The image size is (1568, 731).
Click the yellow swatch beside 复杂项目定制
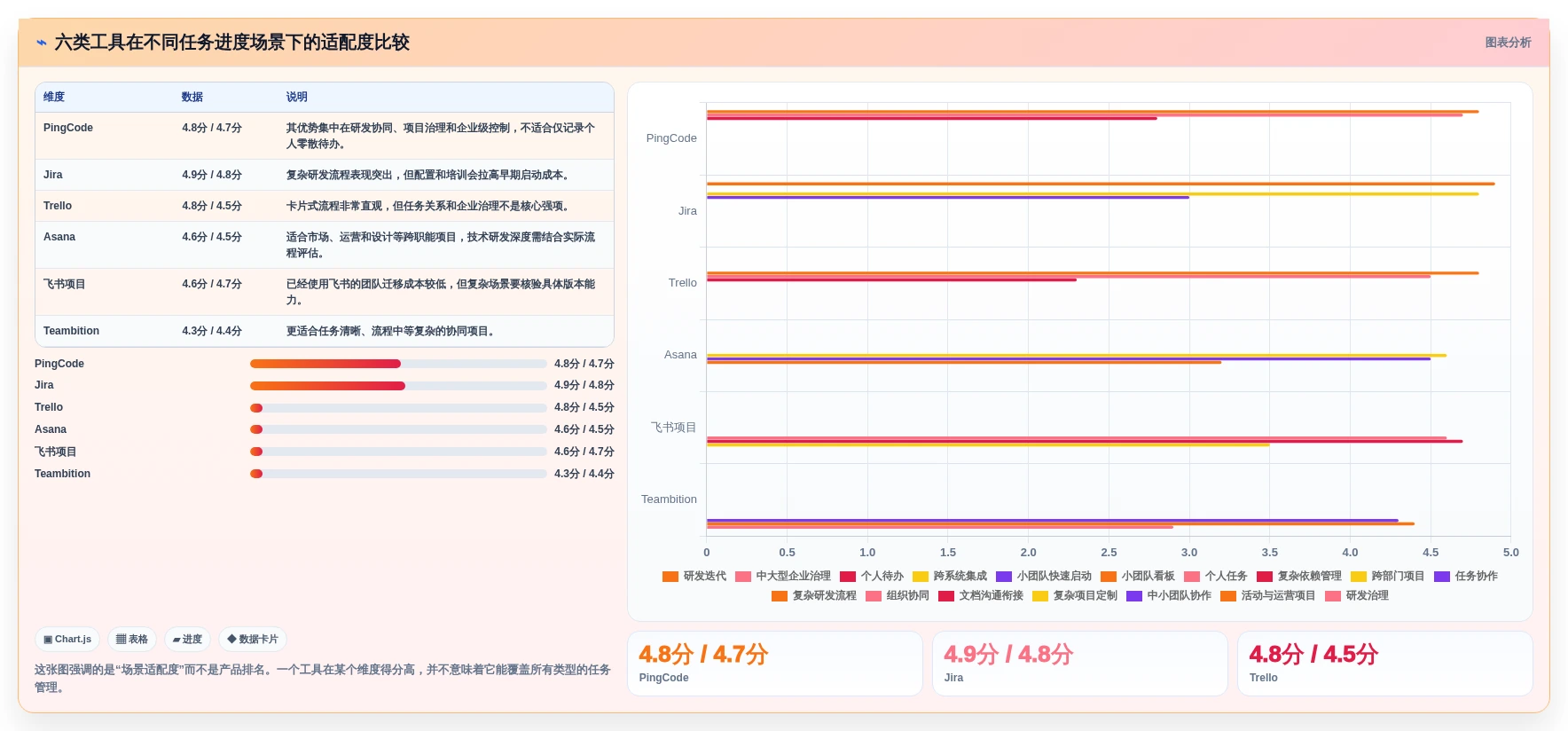point(1040,596)
